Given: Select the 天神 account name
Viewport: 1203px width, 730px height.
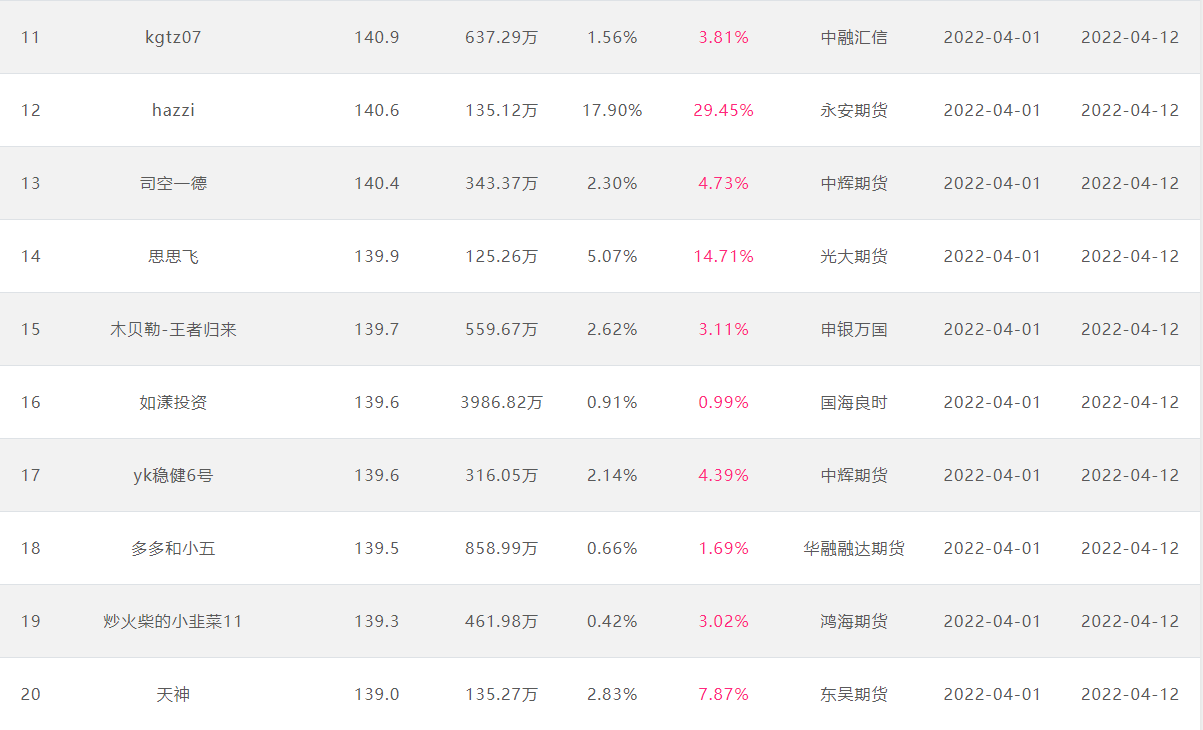Looking at the screenshot, I should [x=173, y=694].
